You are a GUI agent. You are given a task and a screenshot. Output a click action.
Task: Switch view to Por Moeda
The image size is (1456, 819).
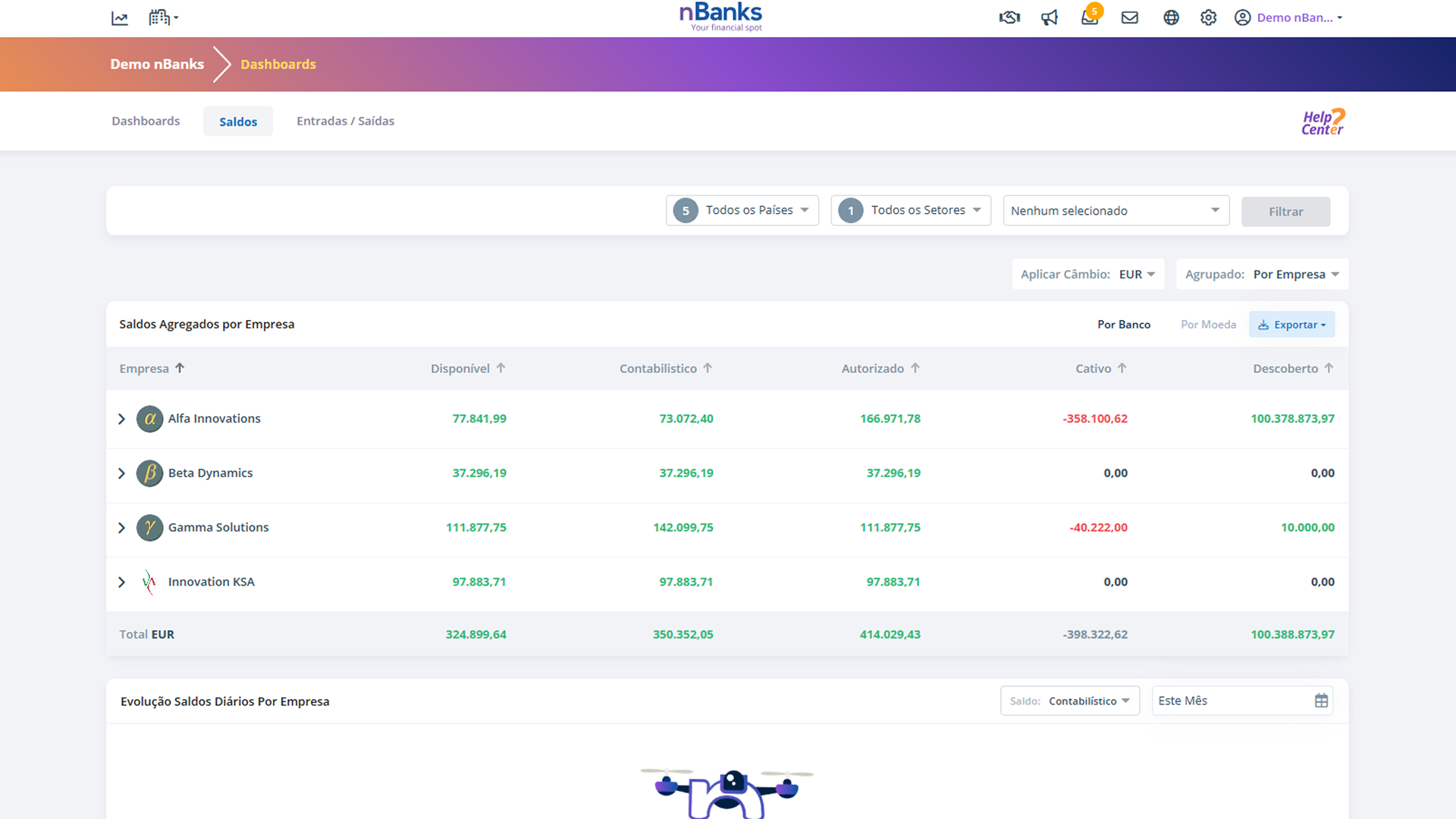[1208, 325]
